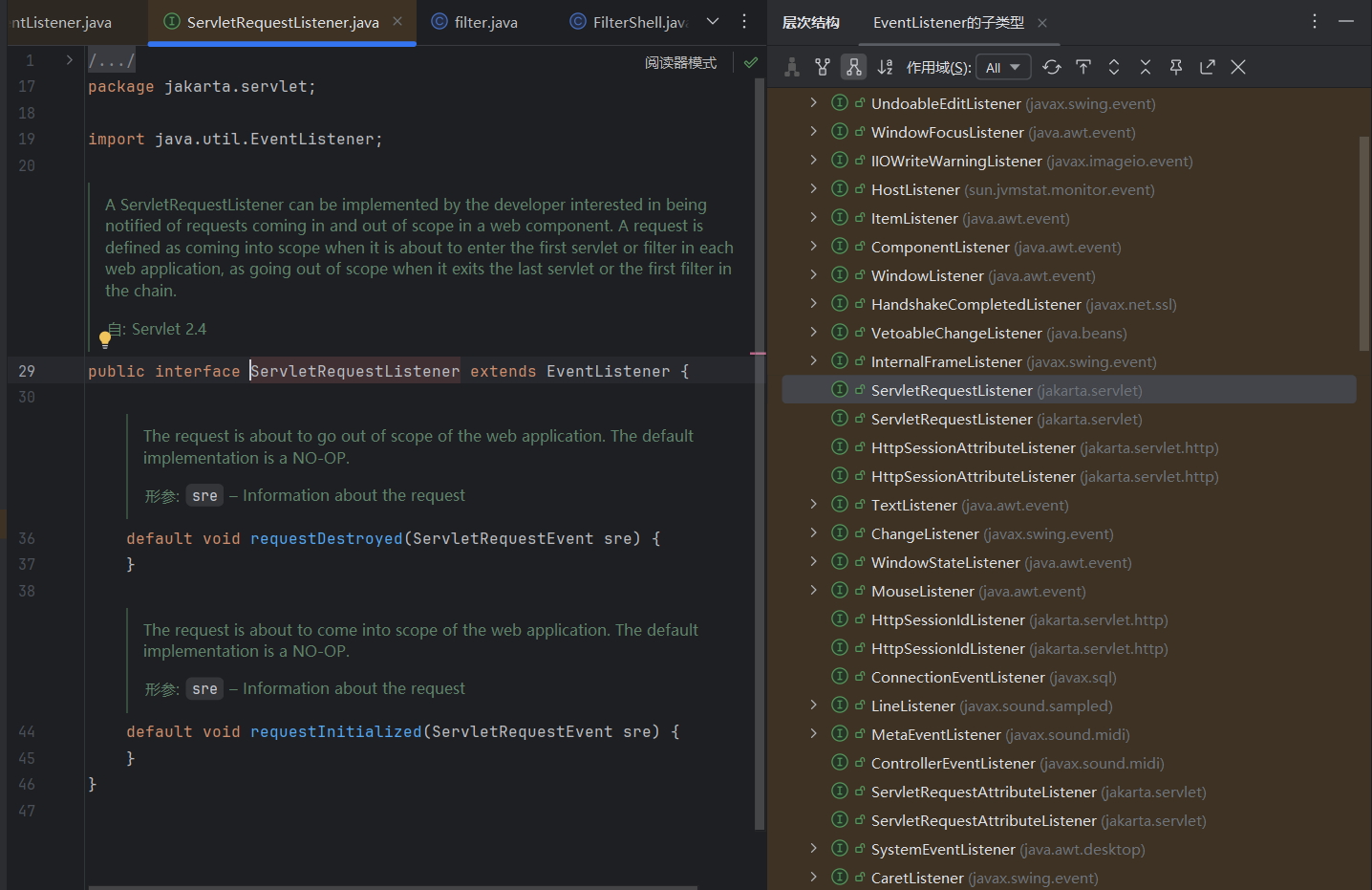
Task: Export hierarchy to text file
Action: click(1207, 67)
